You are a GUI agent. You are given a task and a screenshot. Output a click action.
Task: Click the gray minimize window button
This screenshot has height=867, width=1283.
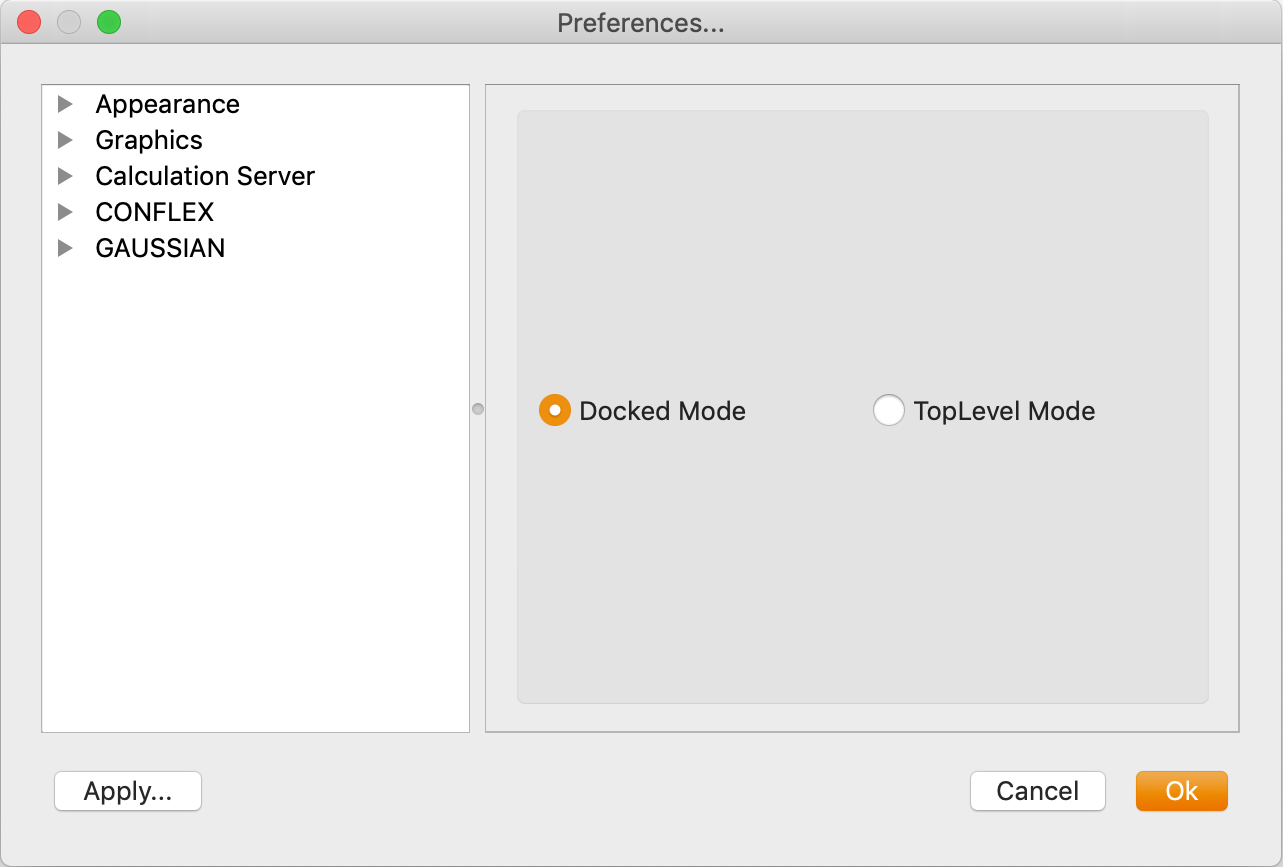tap(69, 22)
